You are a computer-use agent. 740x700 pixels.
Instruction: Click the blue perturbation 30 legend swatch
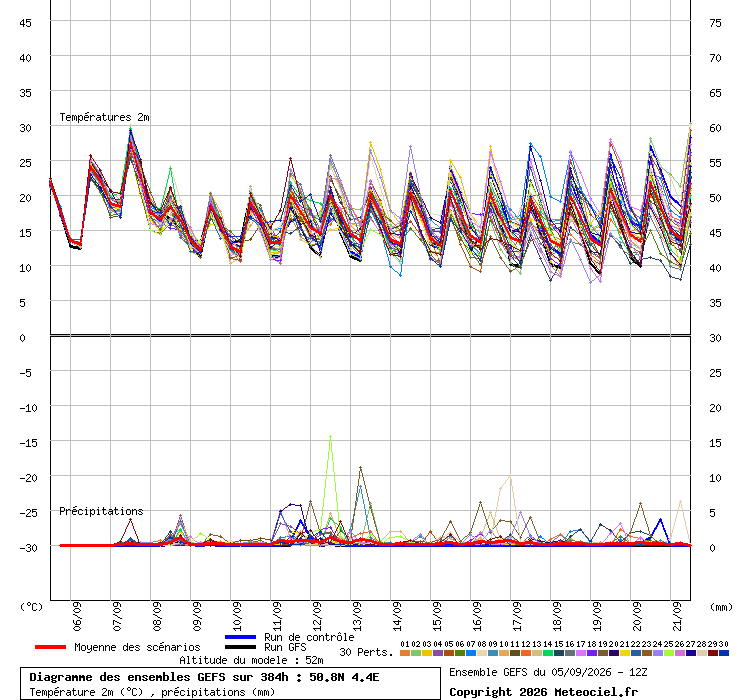(x=723, y=653)
